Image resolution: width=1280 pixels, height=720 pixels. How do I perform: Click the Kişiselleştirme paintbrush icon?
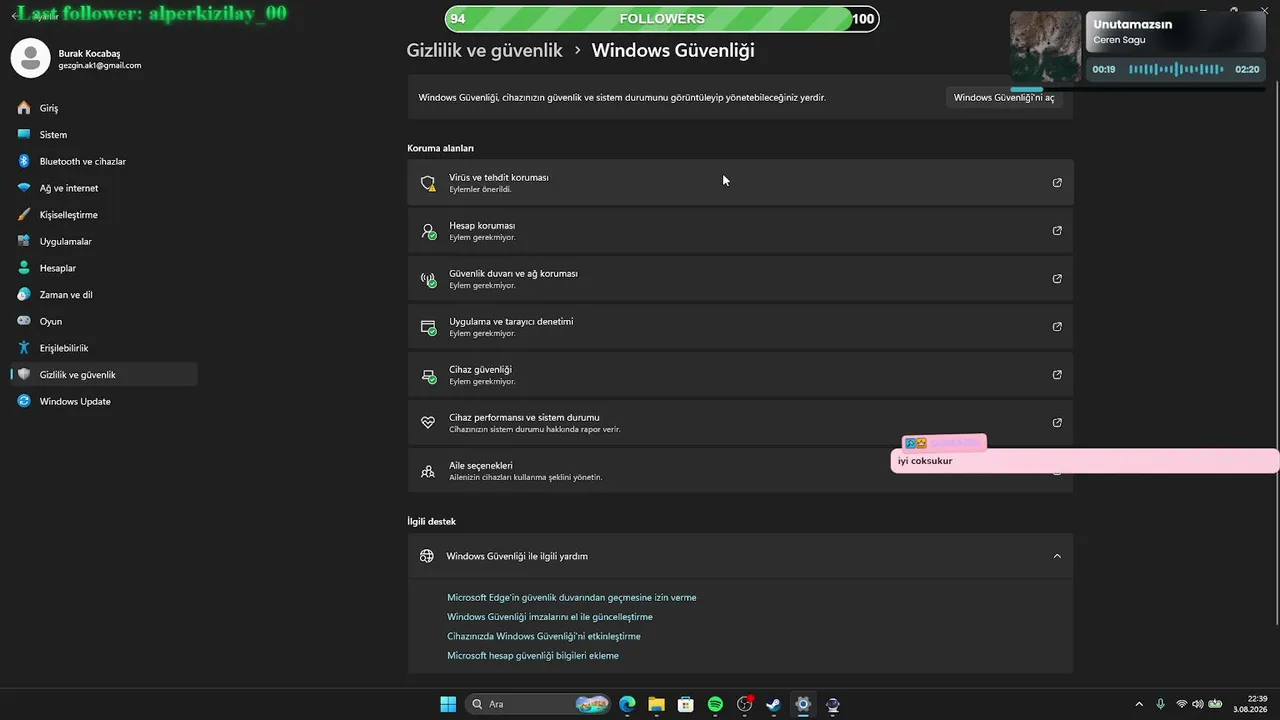[x=24, y=215]
